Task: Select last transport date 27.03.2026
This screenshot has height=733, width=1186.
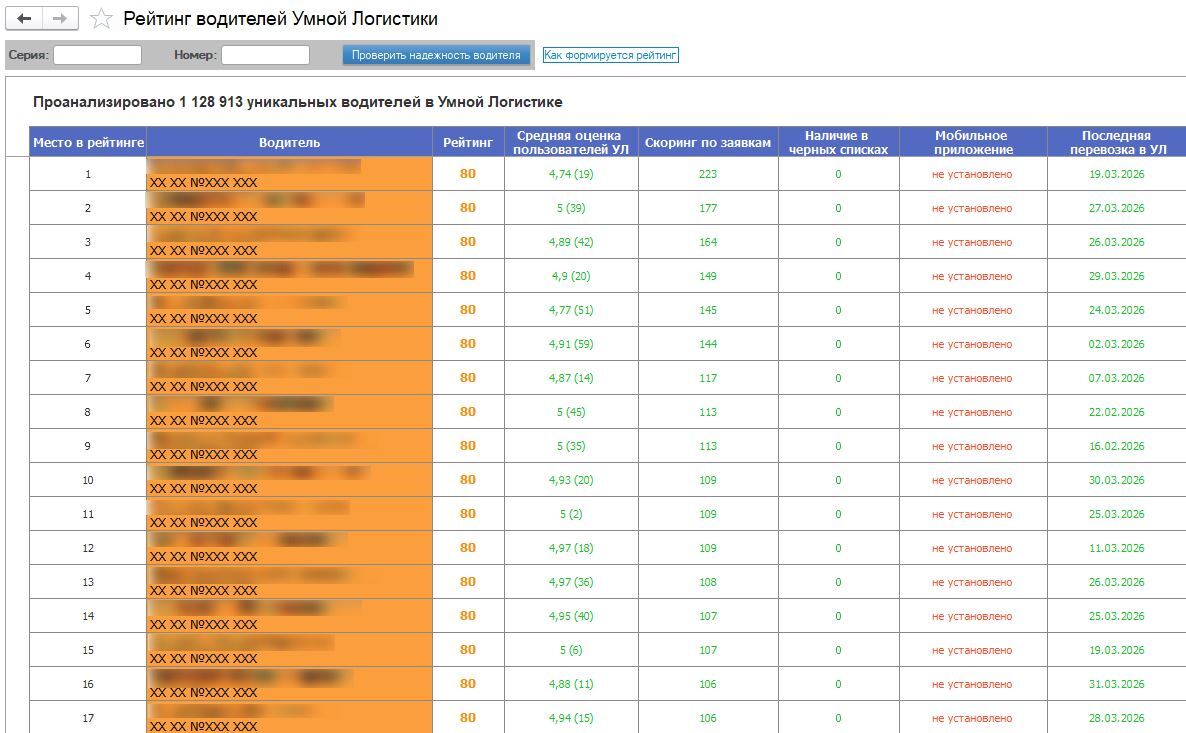Action: pyautogui.click(x=1116, y=208)
